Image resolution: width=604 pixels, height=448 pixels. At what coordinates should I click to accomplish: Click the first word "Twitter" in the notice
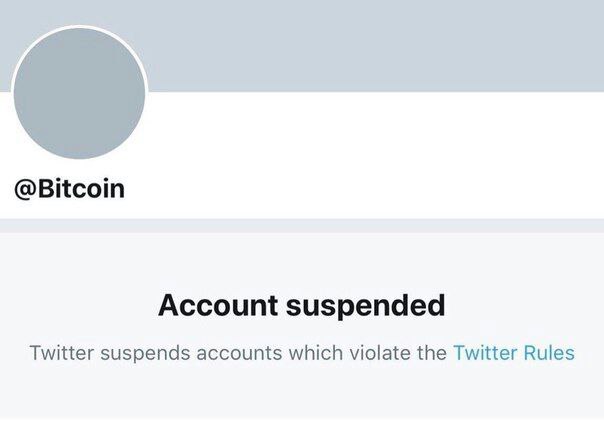(60, 353)
